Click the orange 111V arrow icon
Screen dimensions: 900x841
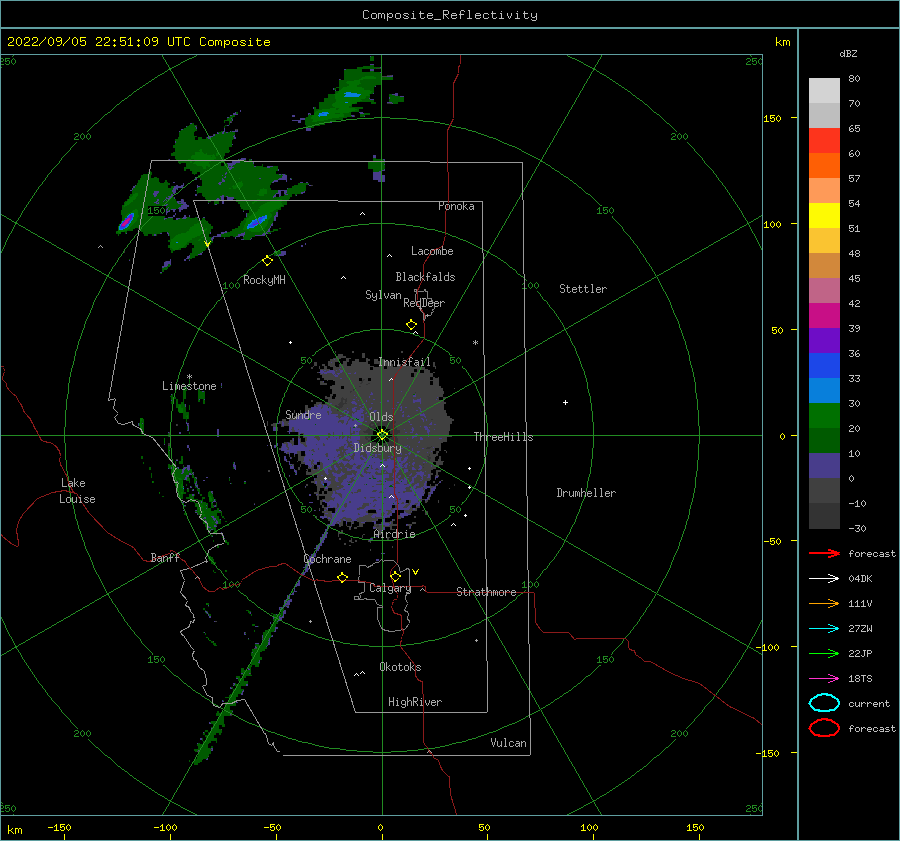[x=824, y=603]
